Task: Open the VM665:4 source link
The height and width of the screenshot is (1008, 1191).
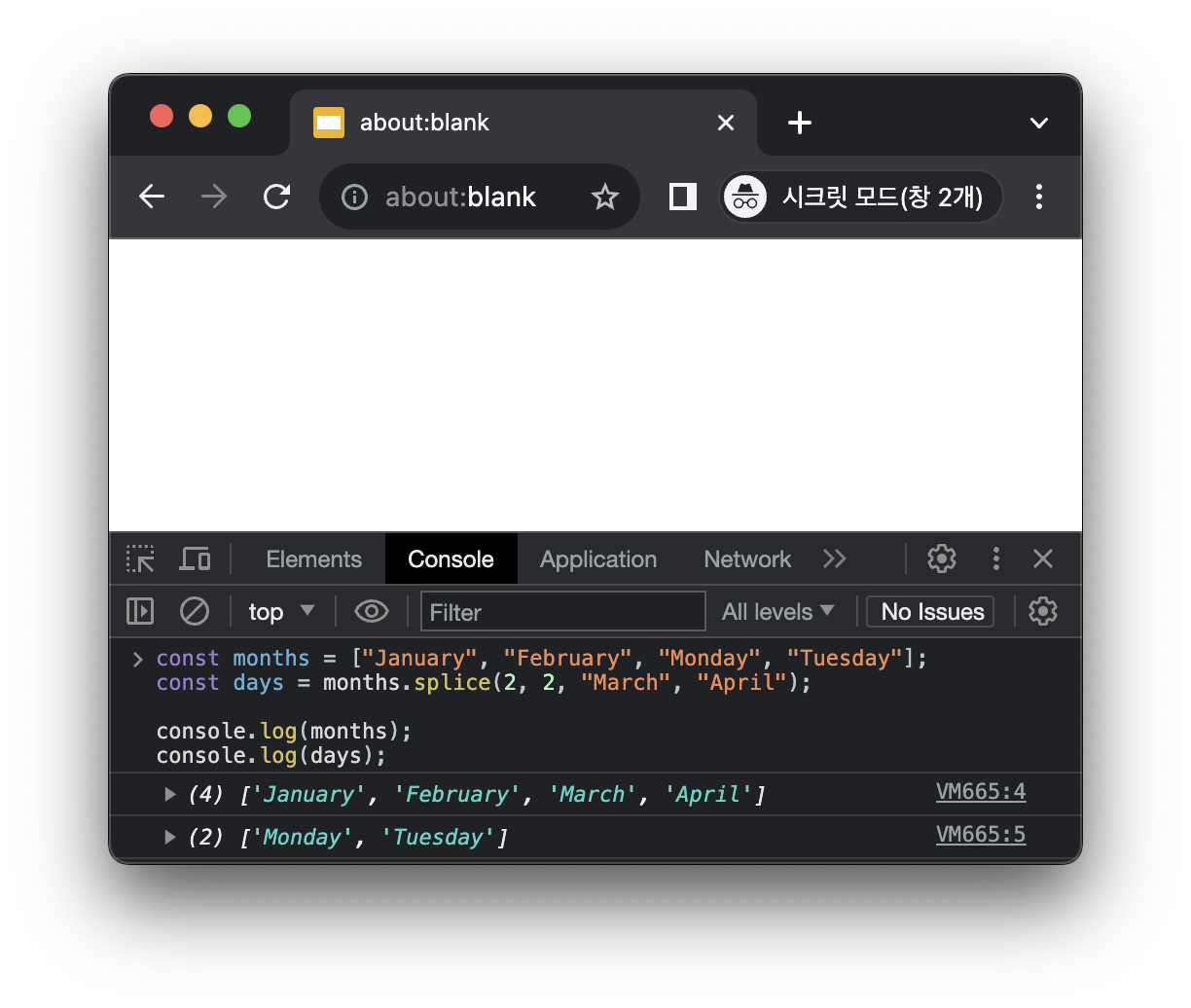Action: tap(981, 792)
